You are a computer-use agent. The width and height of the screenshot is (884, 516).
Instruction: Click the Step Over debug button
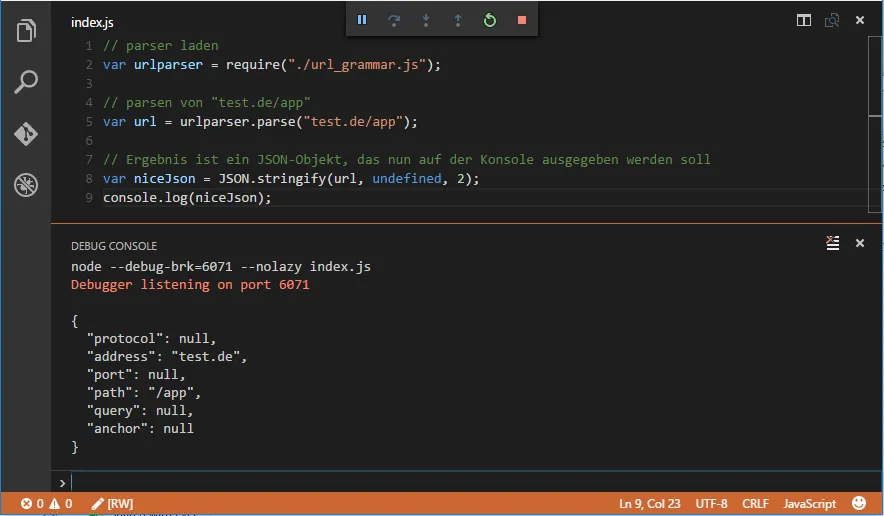point(394,20)
